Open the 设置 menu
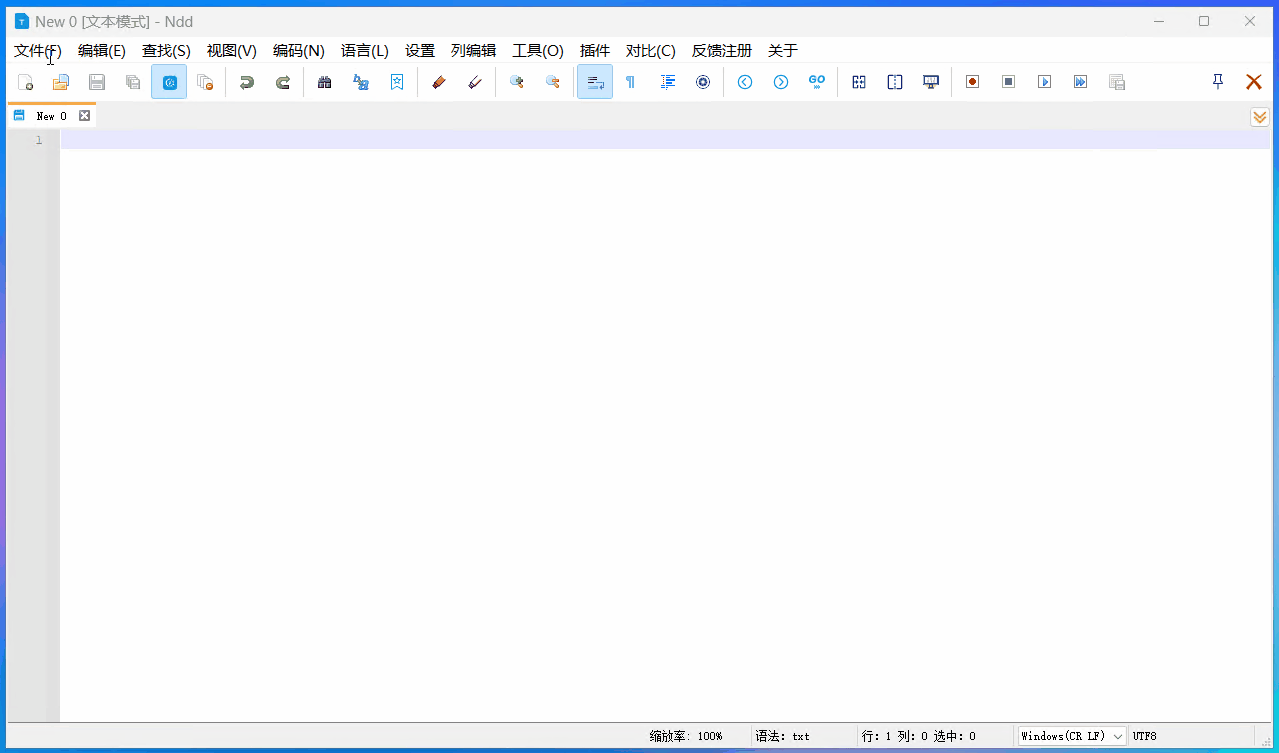 (420, 51)
